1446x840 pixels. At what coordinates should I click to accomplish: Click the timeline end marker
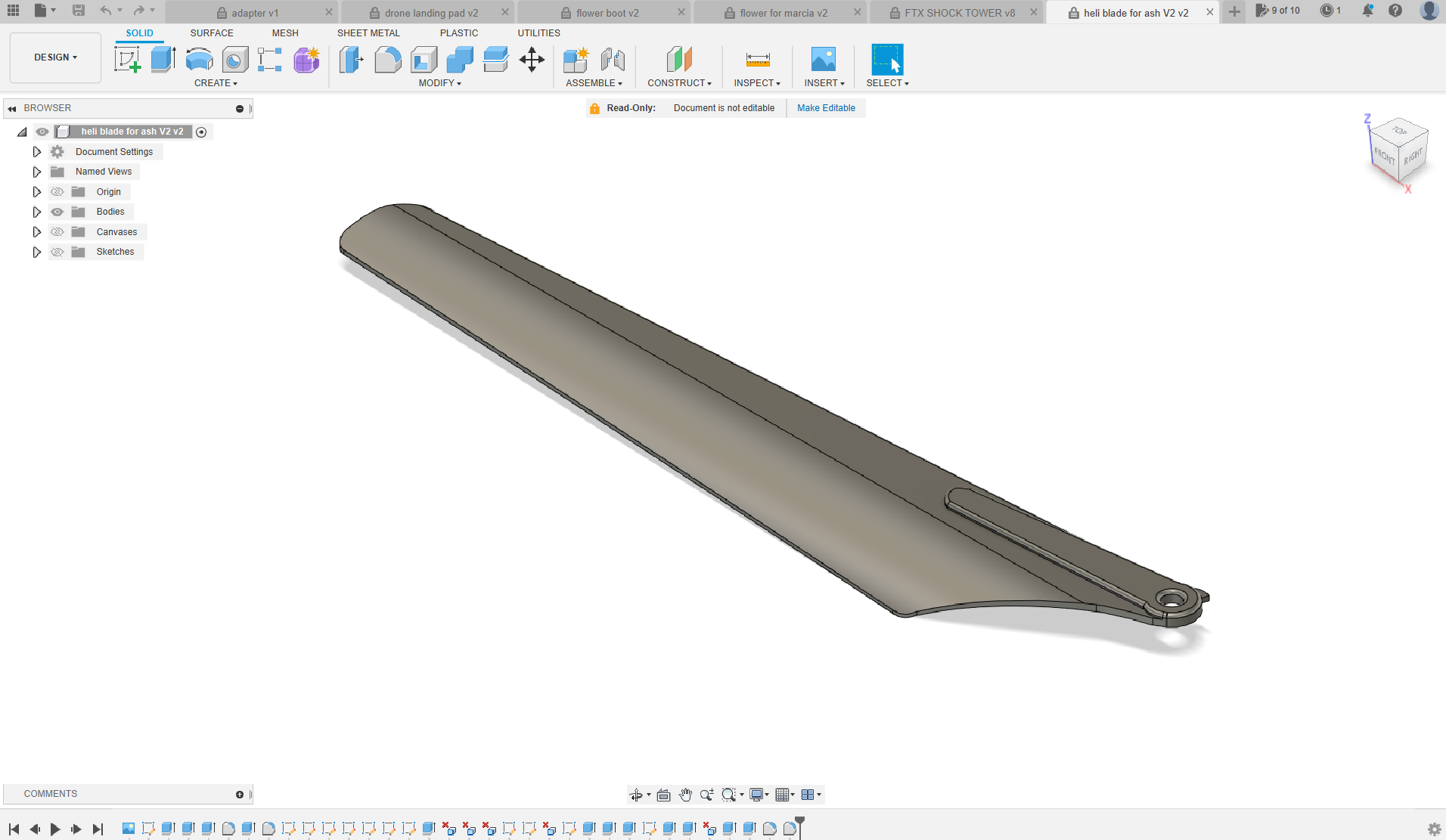(x=799, y=826)
